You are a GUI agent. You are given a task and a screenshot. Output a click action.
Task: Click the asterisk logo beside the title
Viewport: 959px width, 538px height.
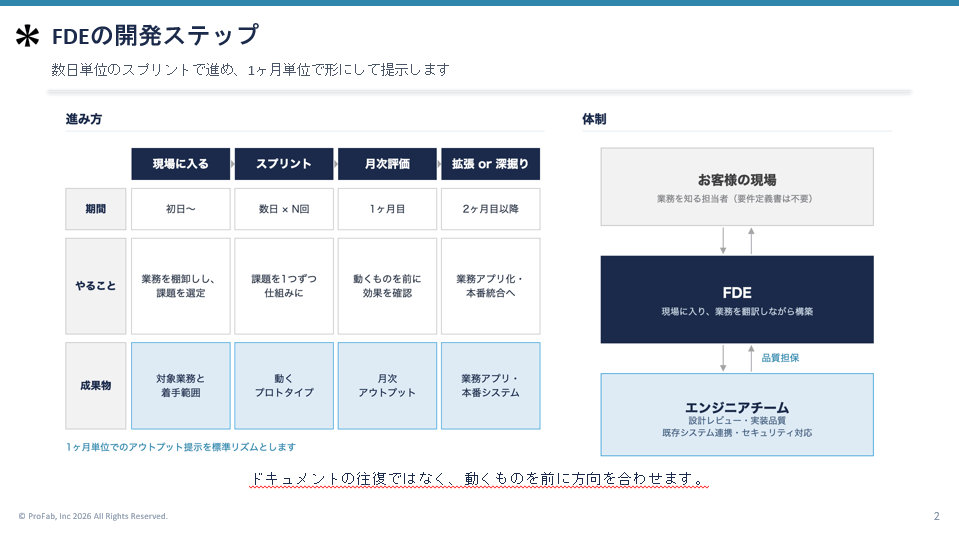pos(28,36)
